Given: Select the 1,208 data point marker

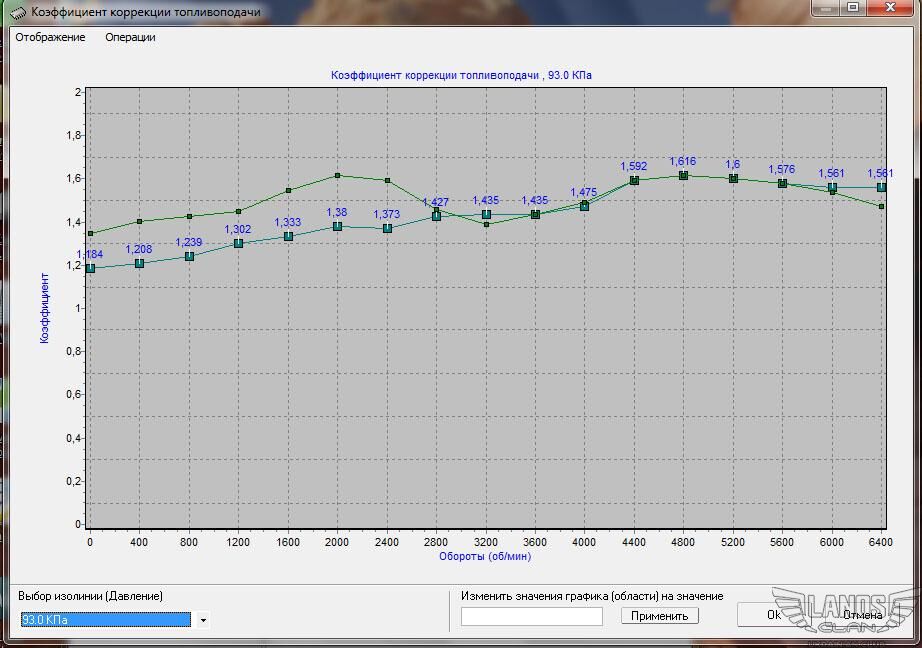Looking at the screenshot, I should (139, 263).
